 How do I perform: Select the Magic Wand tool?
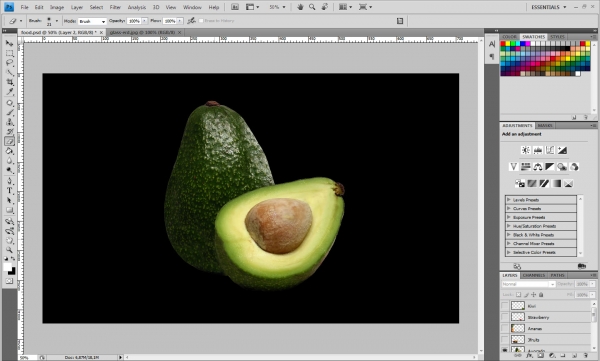click(x=9, y=72)
